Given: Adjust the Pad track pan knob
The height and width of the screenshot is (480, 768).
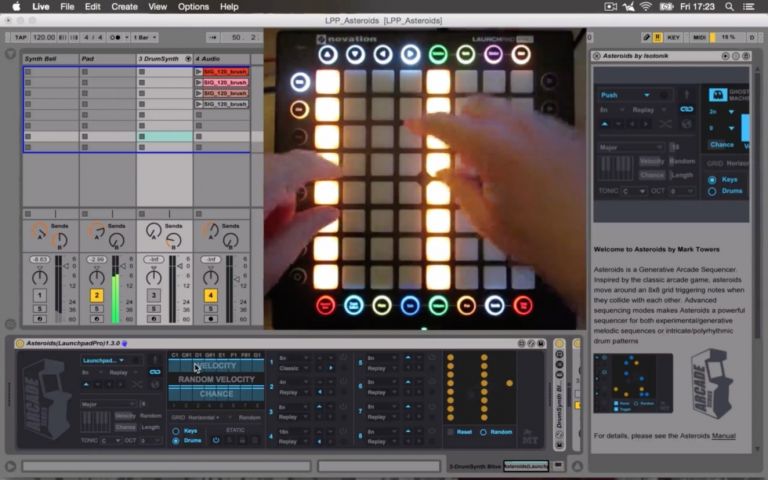Looking at the screenshot, I should [96, 278].
